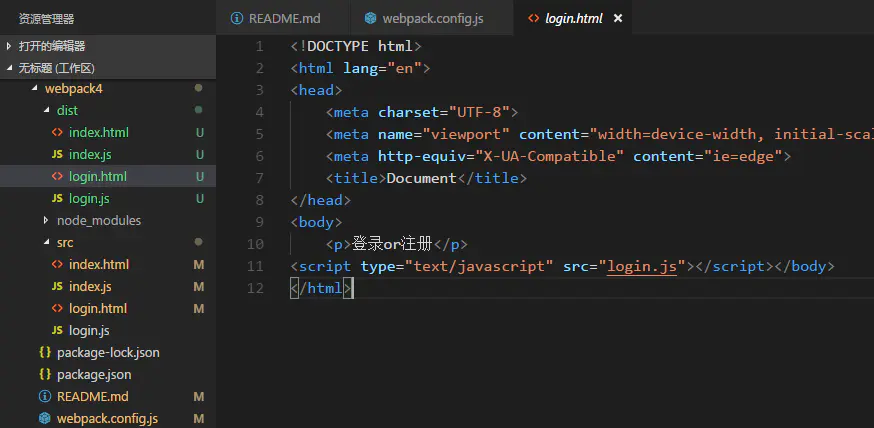Click the "text/javascript" type value
The width and height of the screenshot is (874, 428).
click(479, 266)
